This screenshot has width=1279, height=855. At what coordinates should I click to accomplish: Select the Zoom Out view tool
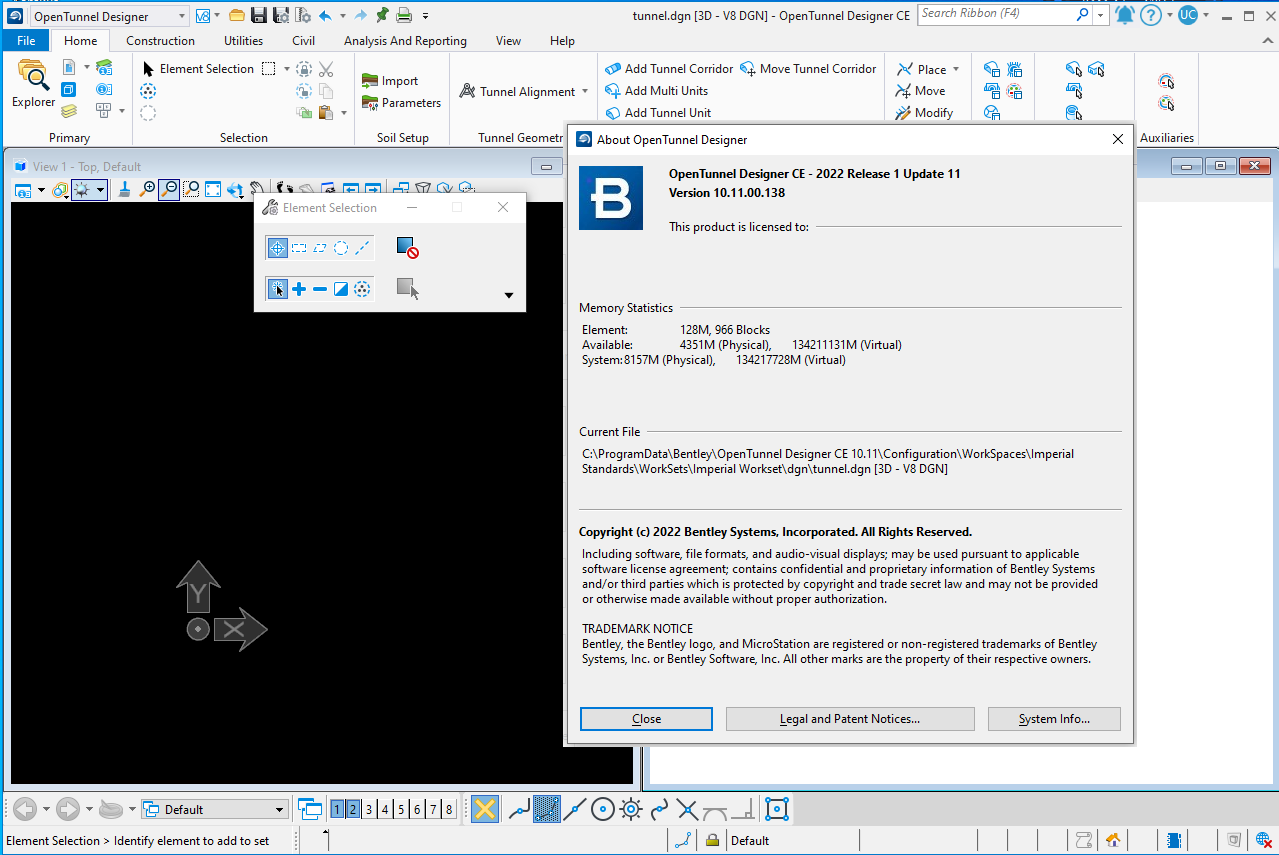coord(169,189)
